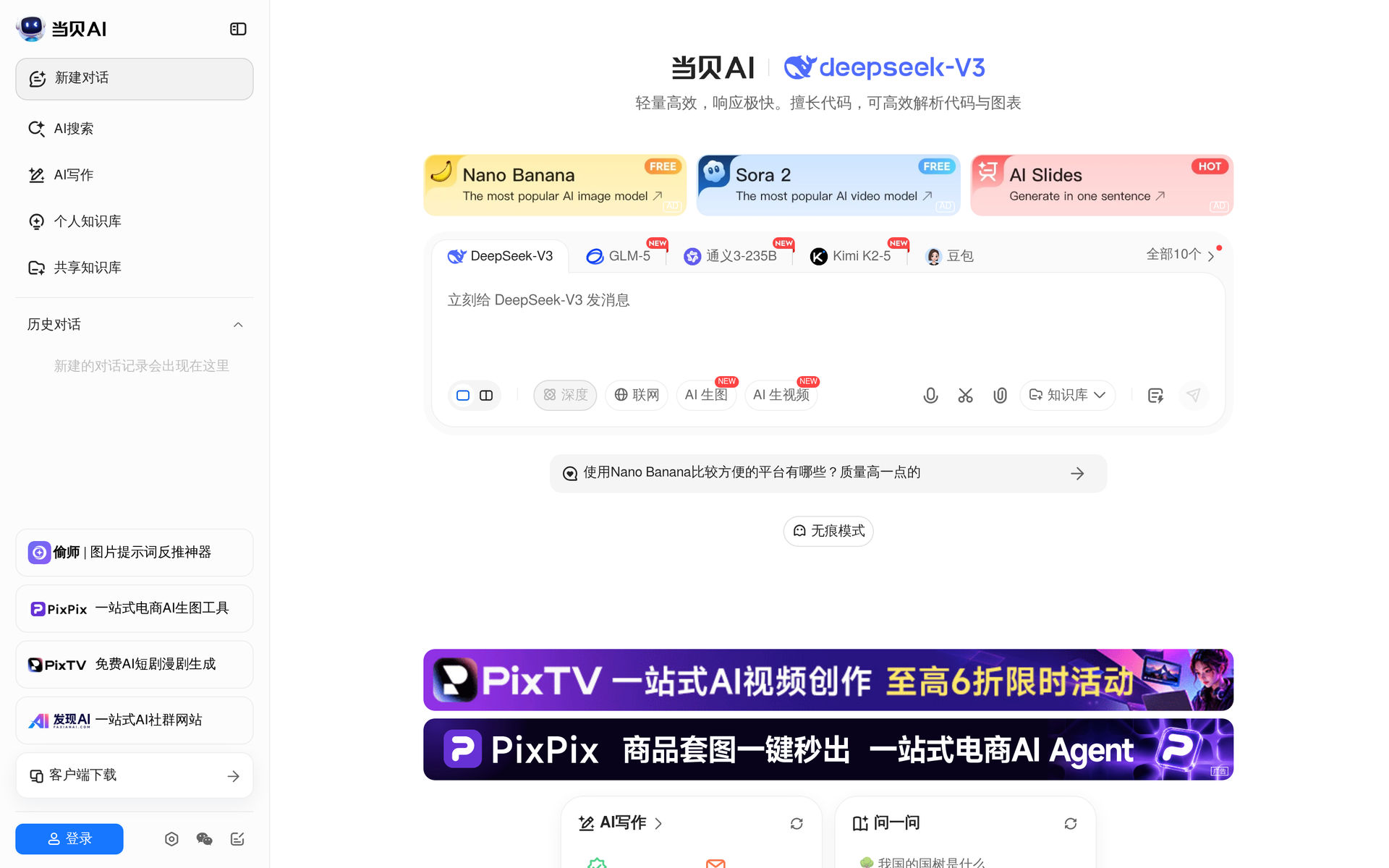Refresh the 问一问 card suggestions
Viewport: 1389px width, 868px height.
click(1071, 824)
